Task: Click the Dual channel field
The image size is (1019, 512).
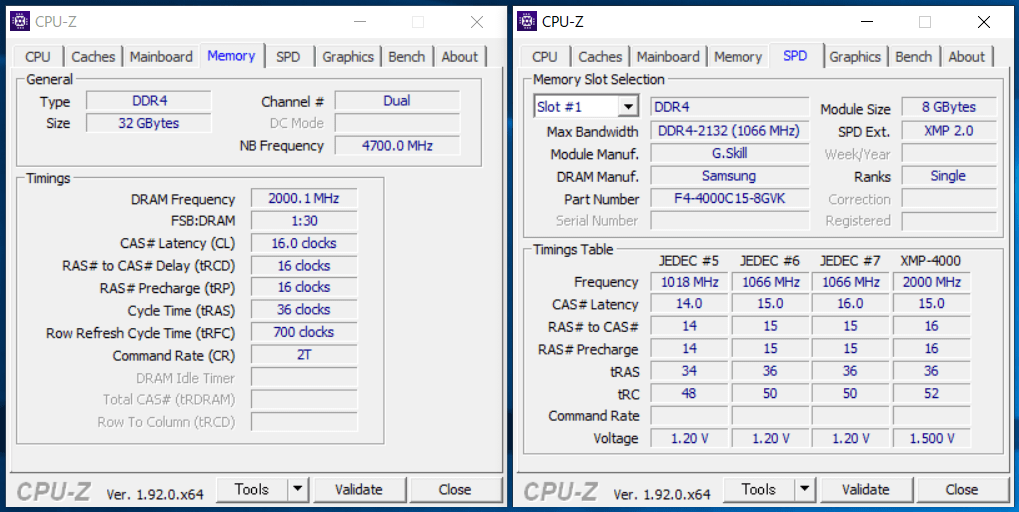Action: coord(397,101)
